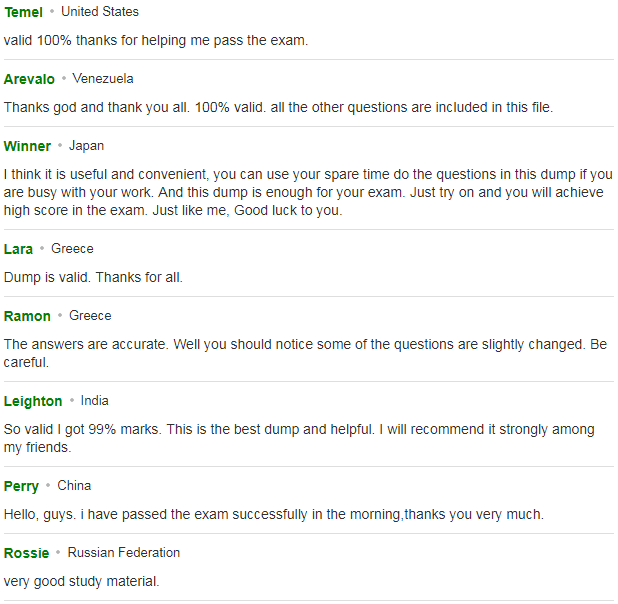Viewport: 618px width, 604px height.
Task: Click reviewer name Leighton
Action: coord(33,401)
